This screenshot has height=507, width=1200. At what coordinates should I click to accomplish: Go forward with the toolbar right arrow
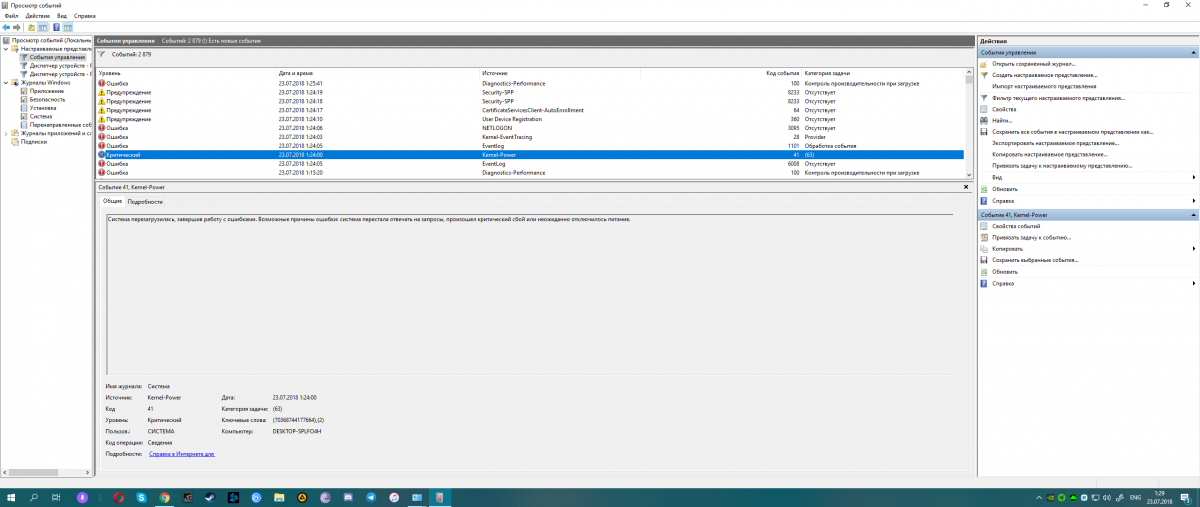point(17,27)
